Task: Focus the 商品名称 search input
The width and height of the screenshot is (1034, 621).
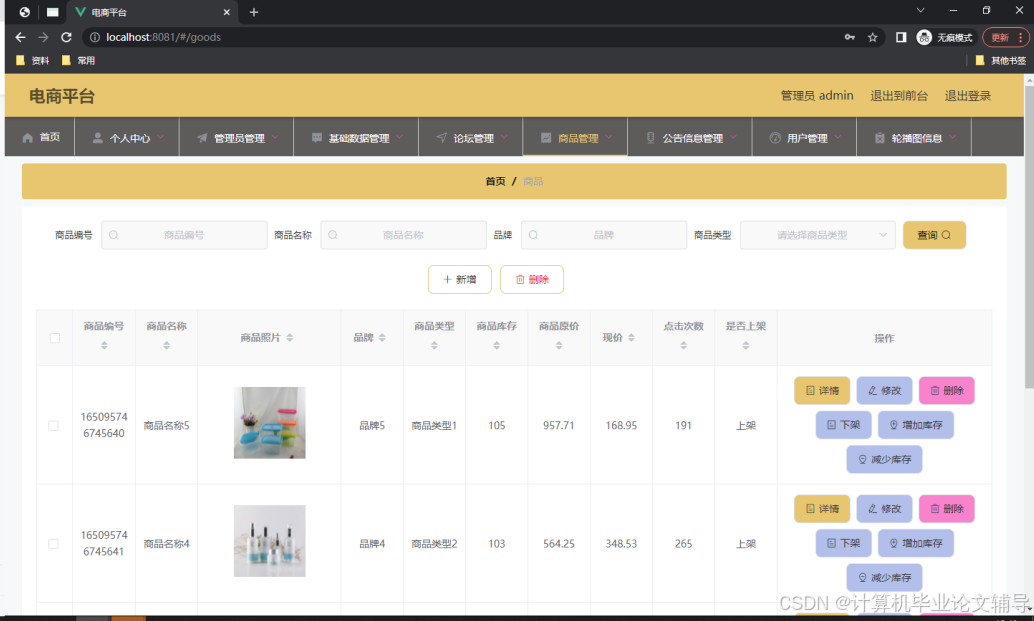Action: click(x=404, y=235)
